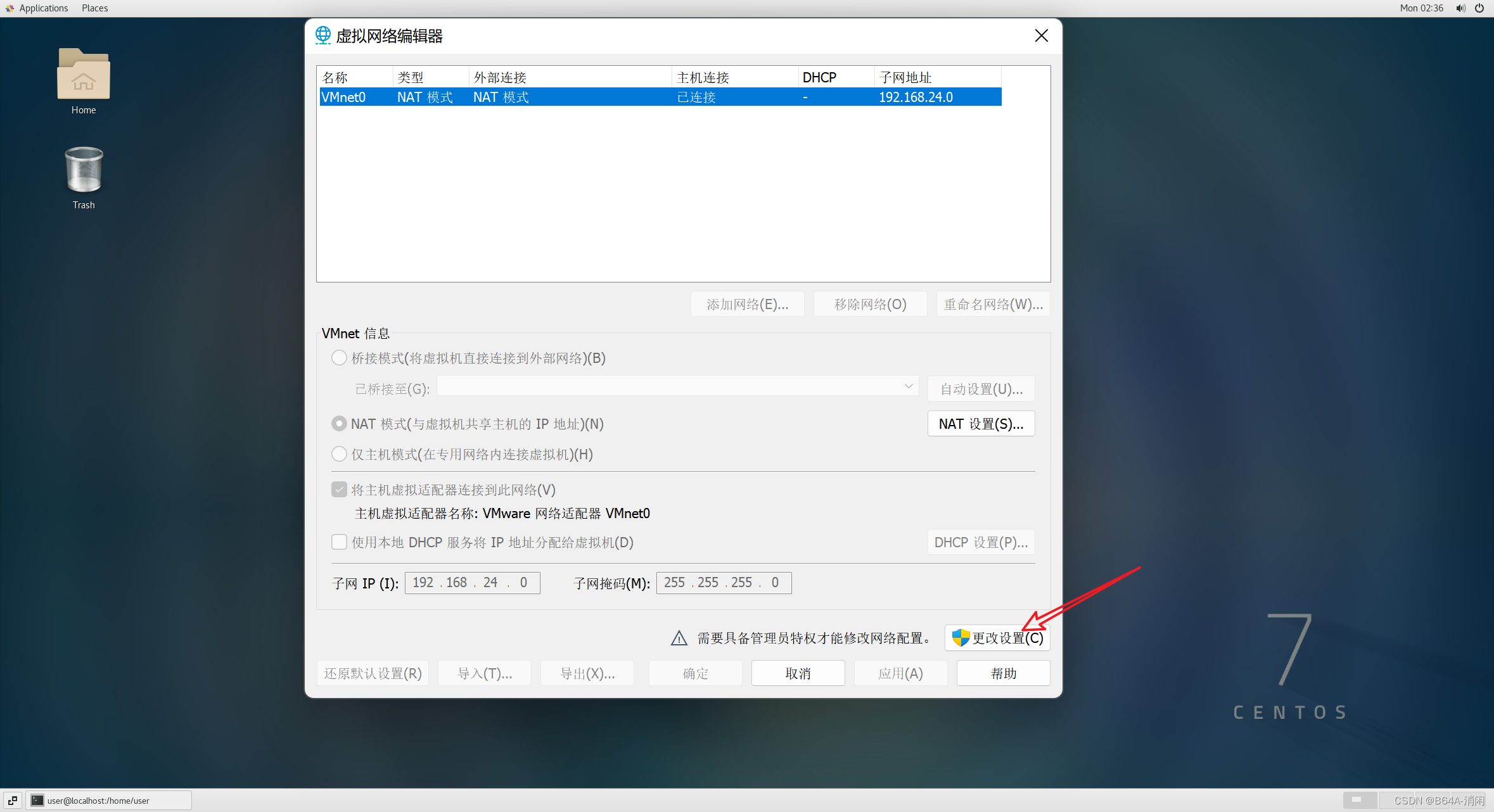Click the rename network button icon
This screenshot has height=812, width=1494.
[988, 304]
